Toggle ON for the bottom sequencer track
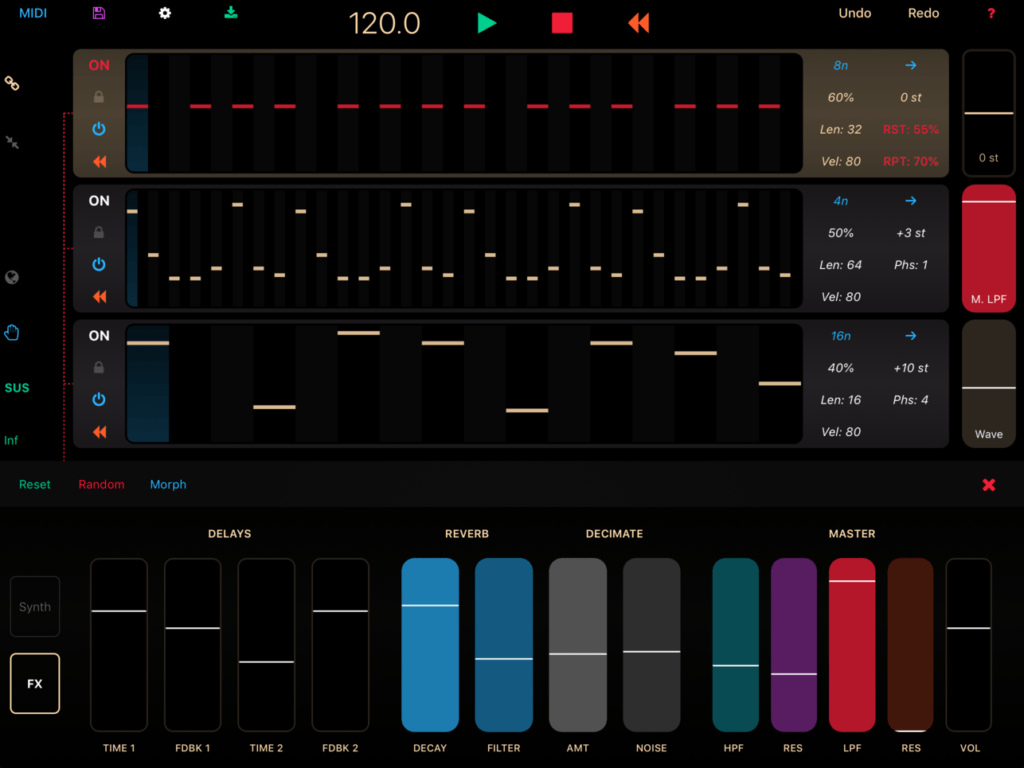 pos(99,335)
